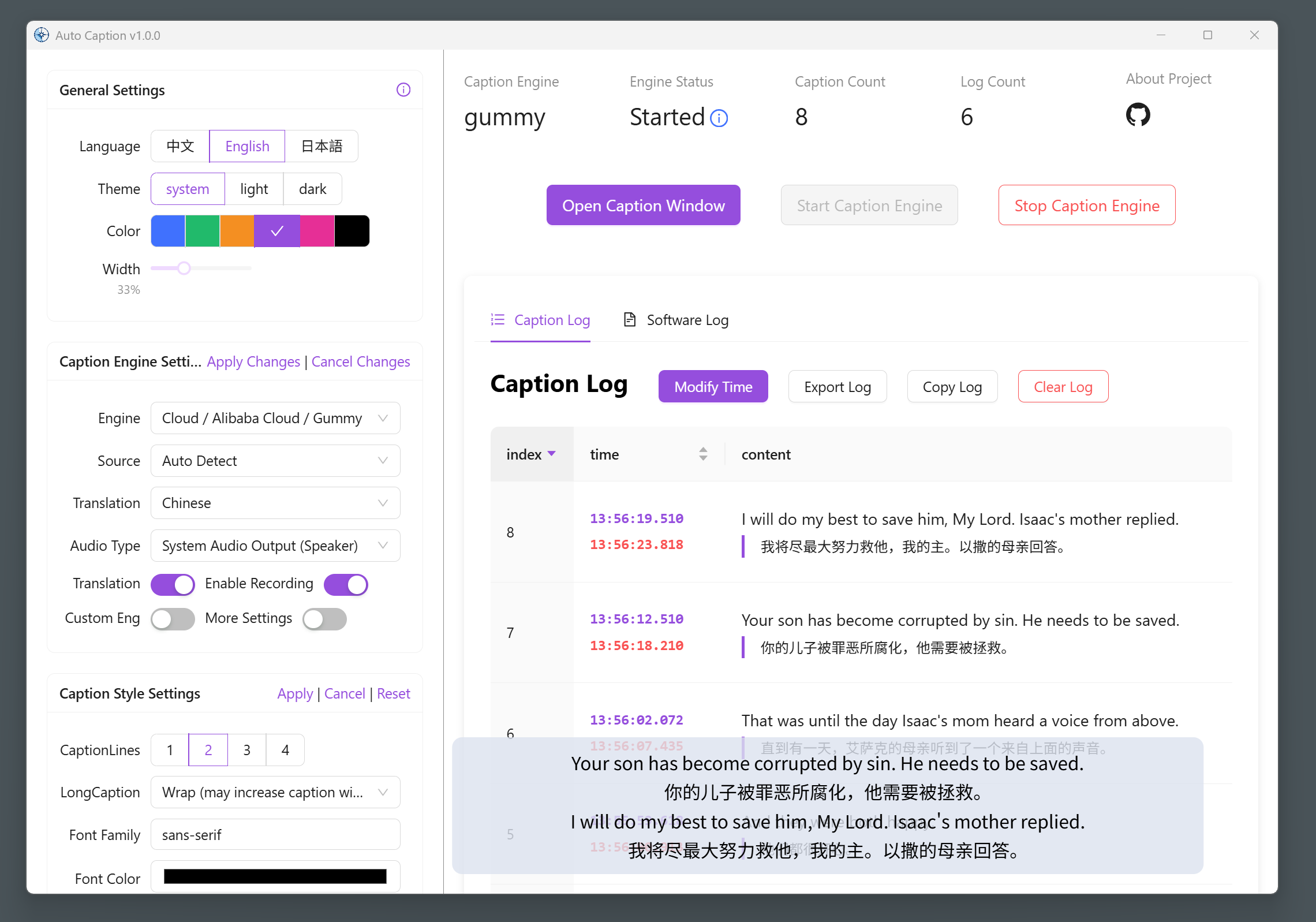Open the GitHub About Project icon
The image size is (1316, 922).
1138,115
